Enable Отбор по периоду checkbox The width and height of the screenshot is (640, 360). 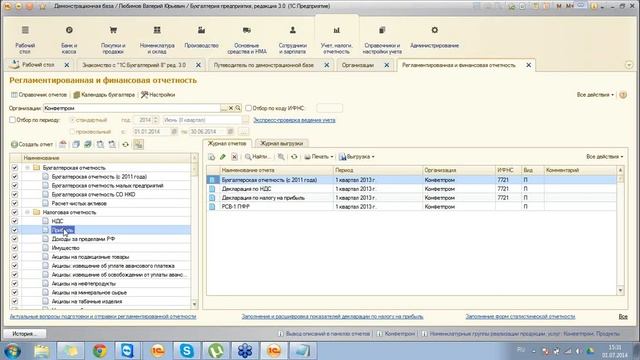point(12,120)
